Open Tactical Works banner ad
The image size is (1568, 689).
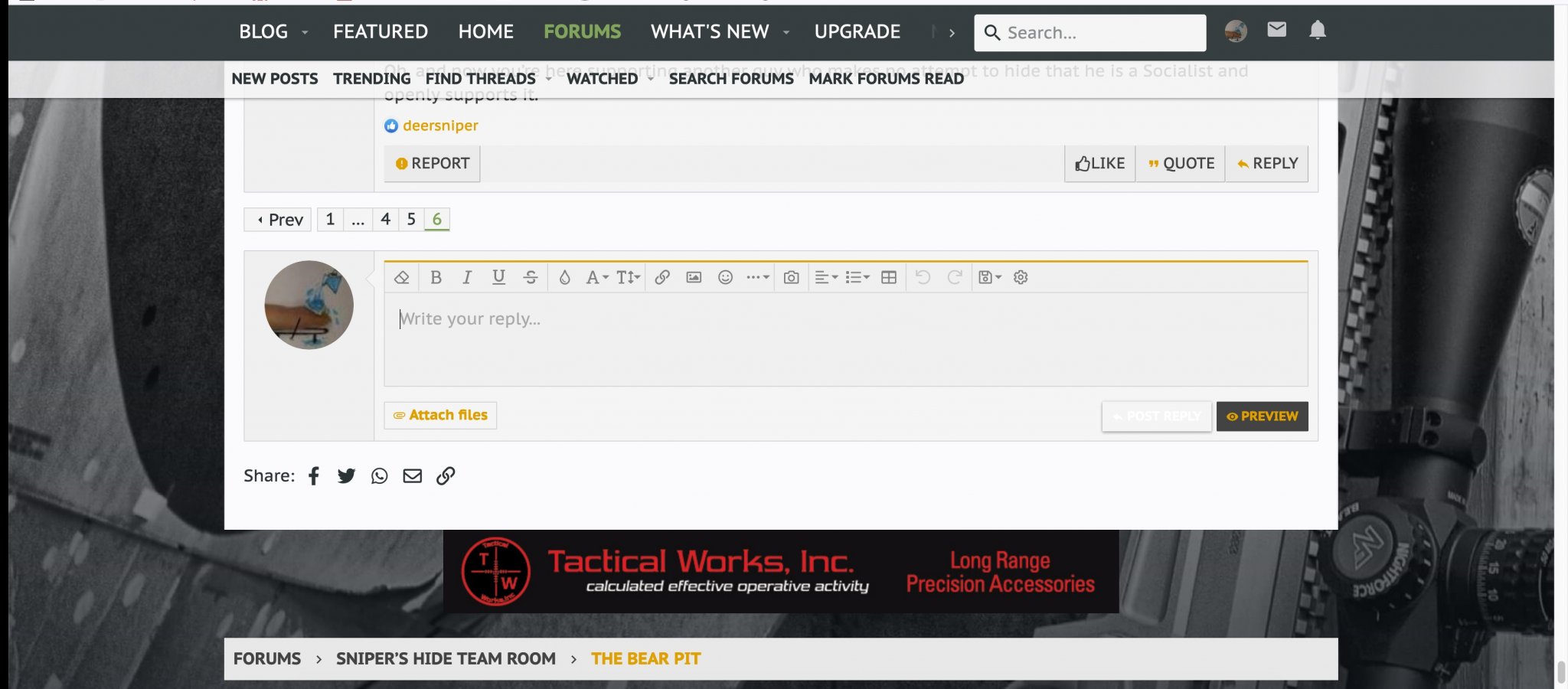781,572
